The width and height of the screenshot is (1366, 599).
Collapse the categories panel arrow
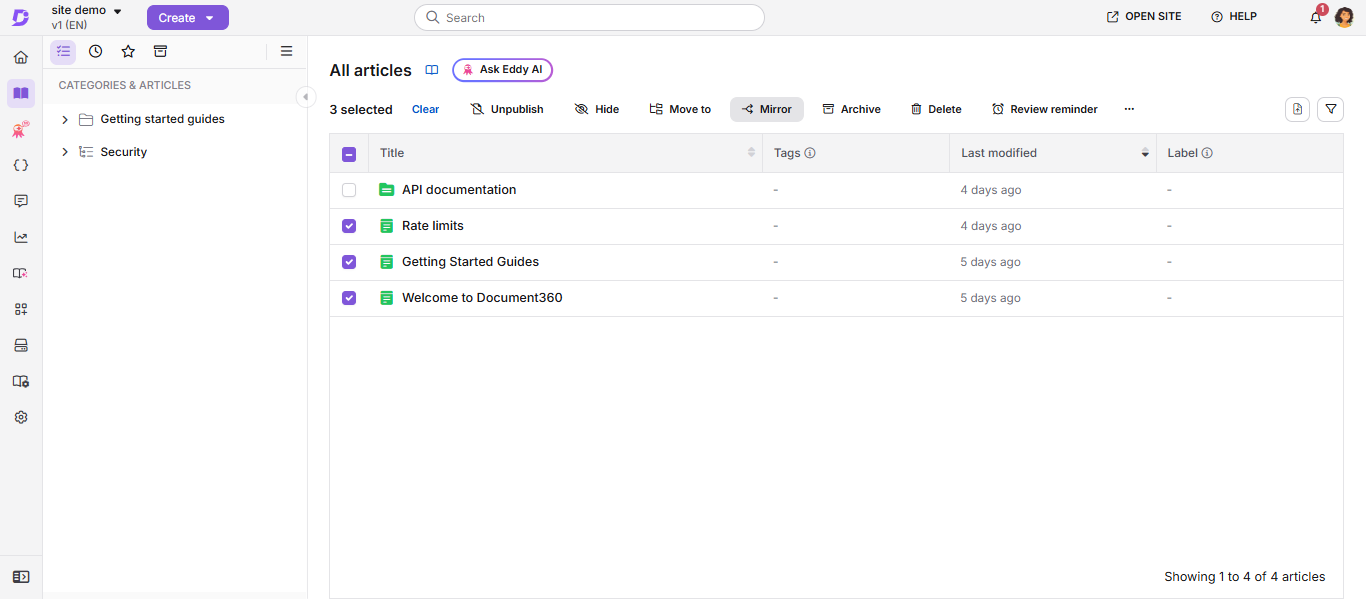[305, 96]
